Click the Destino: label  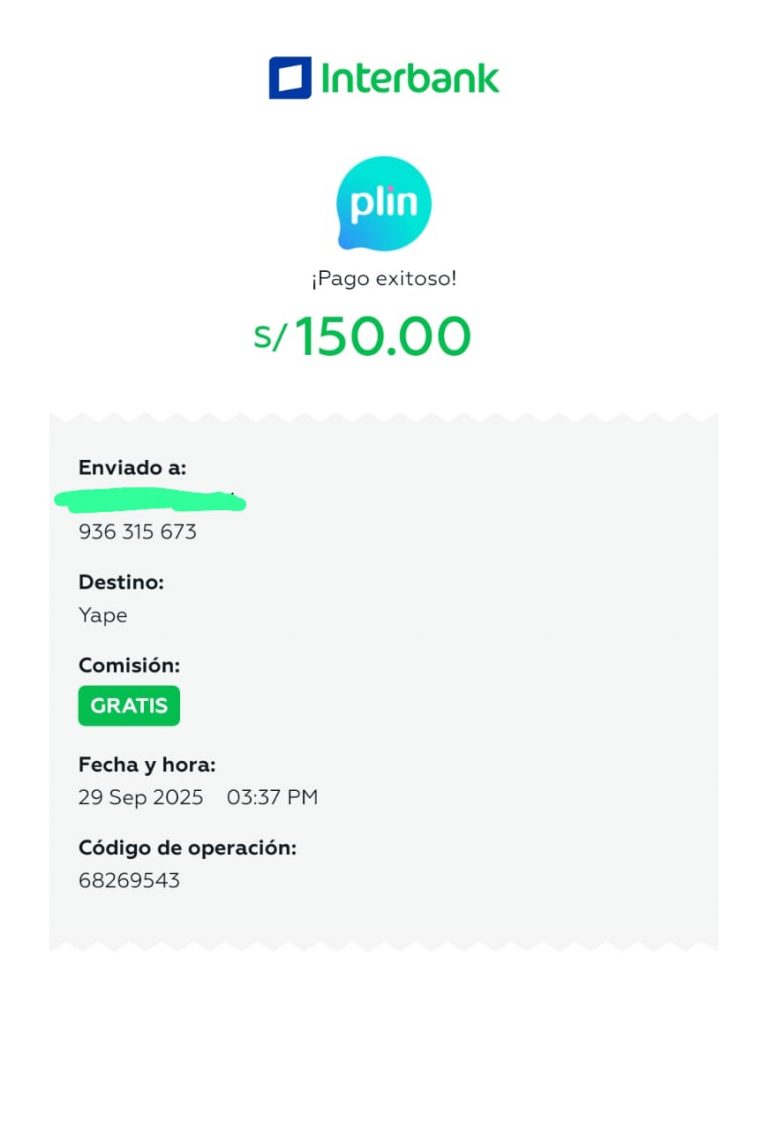click(121, 582)
